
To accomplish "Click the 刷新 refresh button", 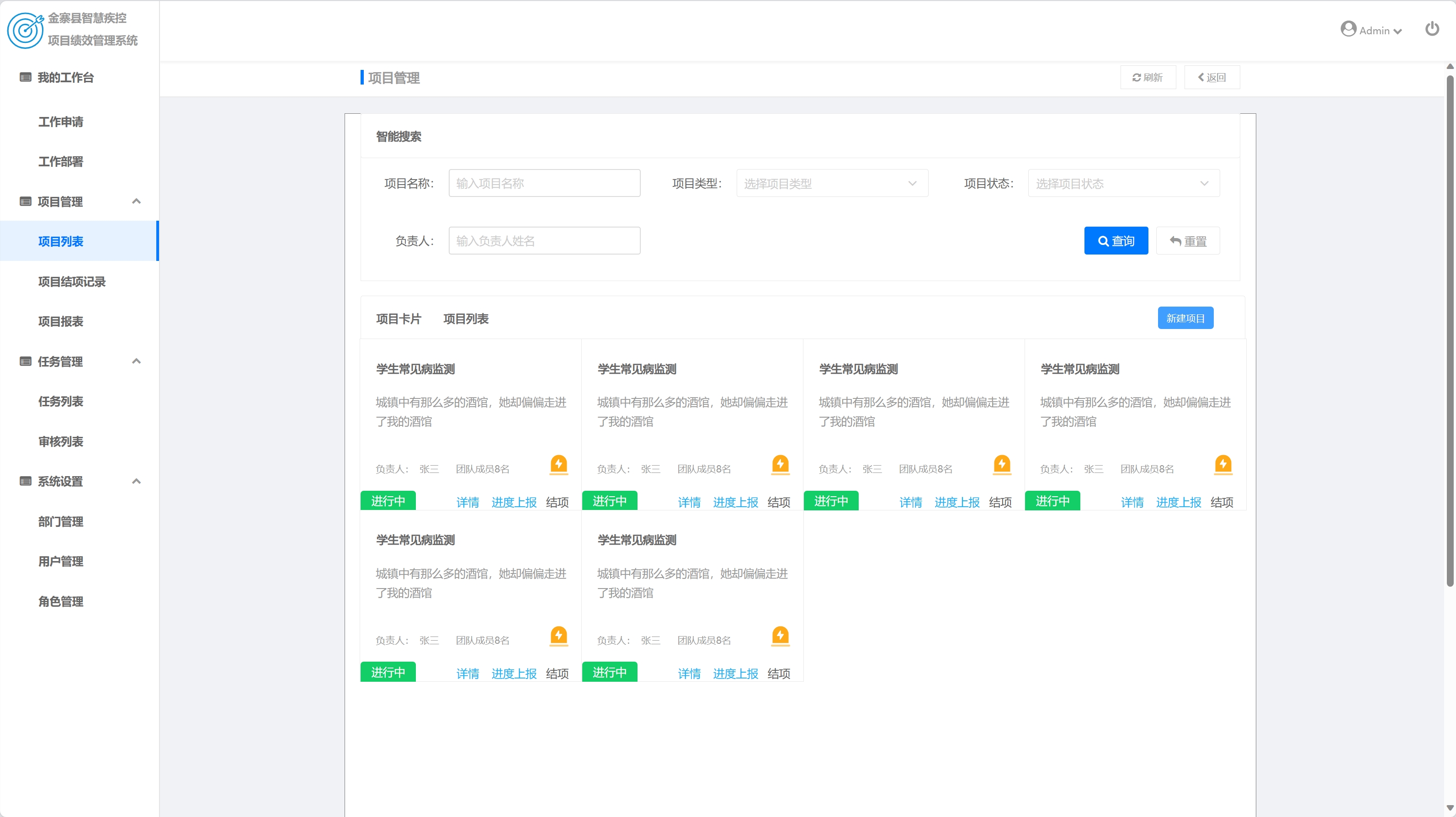I will [x=1148, y=77].
